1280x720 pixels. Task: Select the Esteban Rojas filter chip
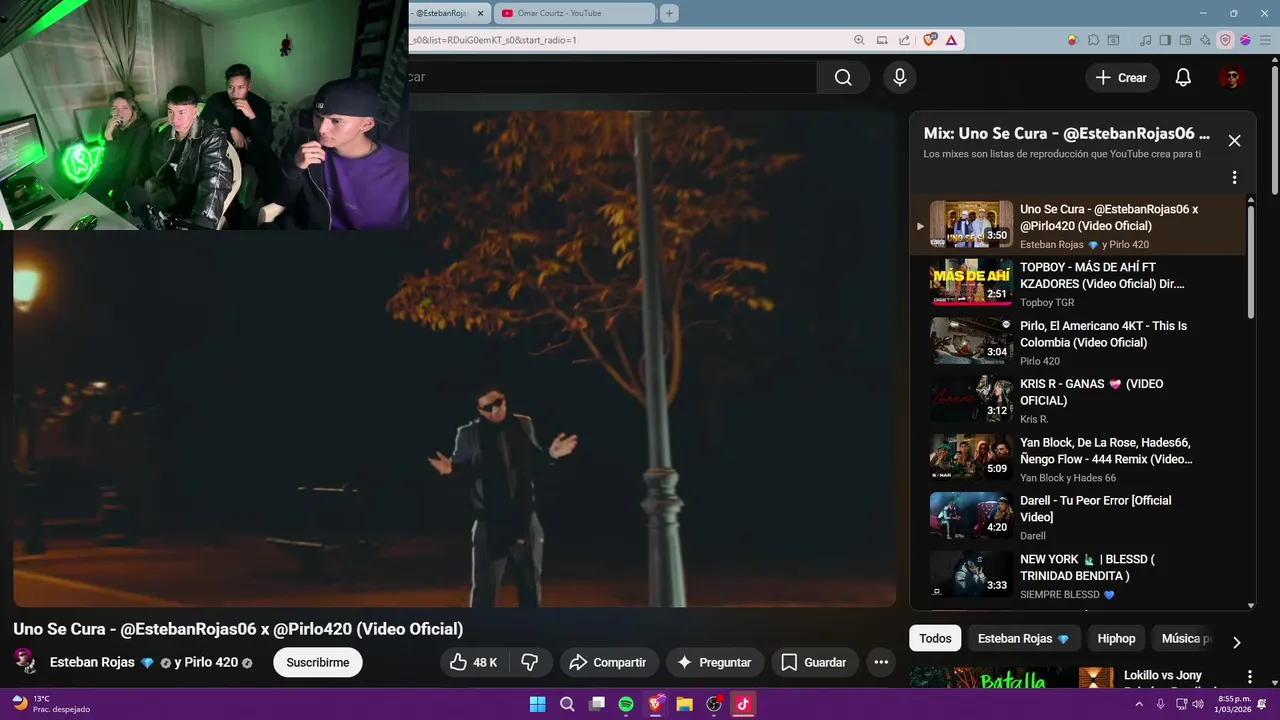[1023, 638]
